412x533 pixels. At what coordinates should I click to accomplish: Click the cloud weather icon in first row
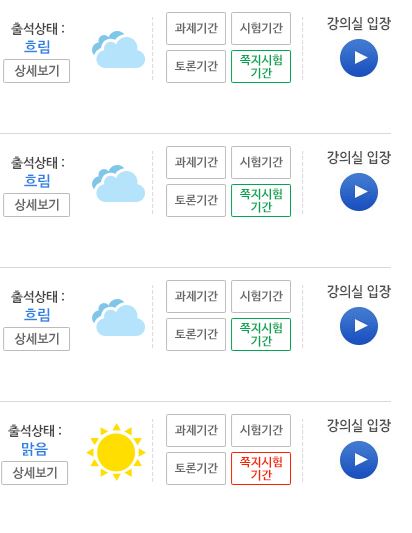click(118, 50)
